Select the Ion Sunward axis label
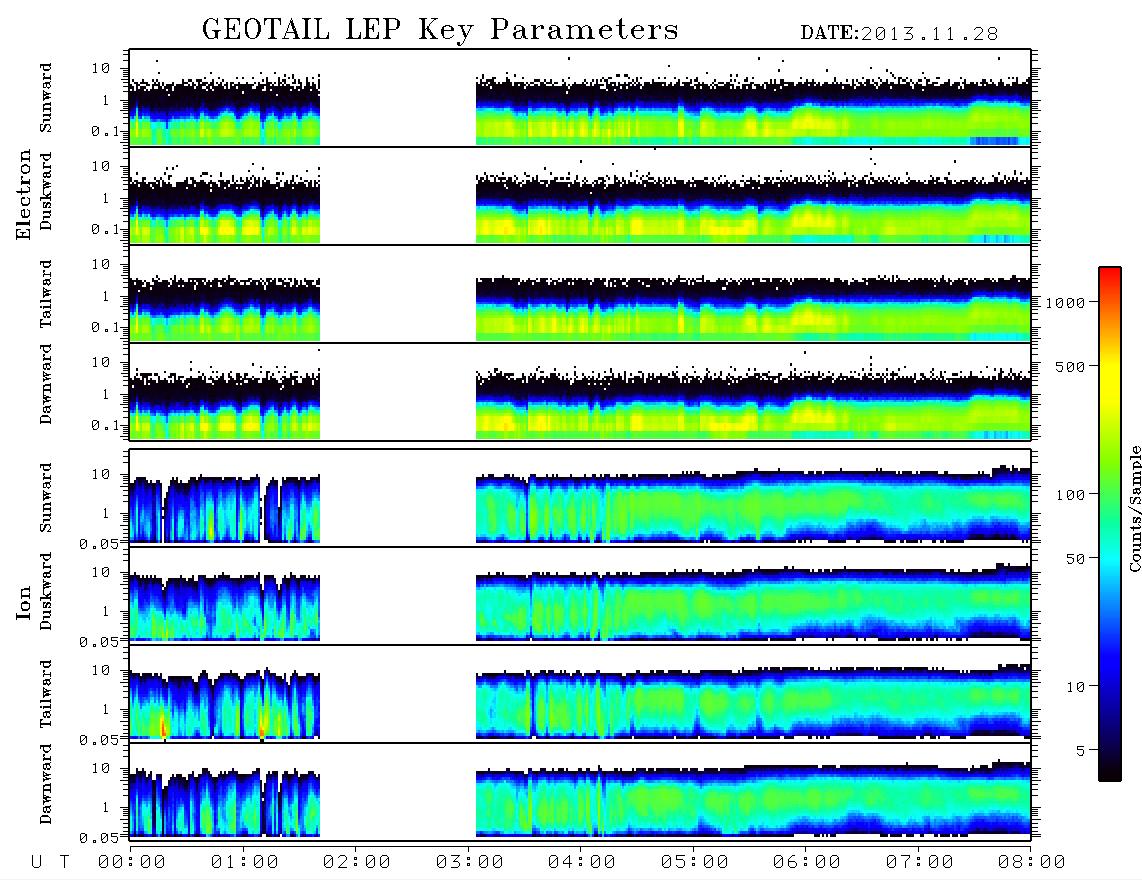The height and width of the screenshot is (880, 1142). pyautogui.click(x=46, y=498)
